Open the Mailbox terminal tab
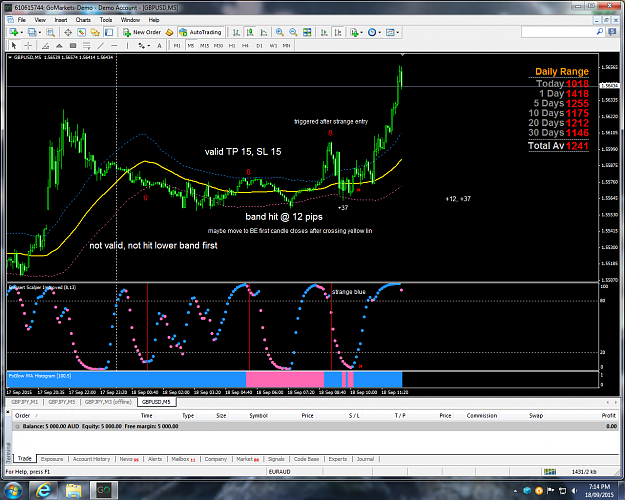Screen dimensions: 625x500 (x=183, y=459)
